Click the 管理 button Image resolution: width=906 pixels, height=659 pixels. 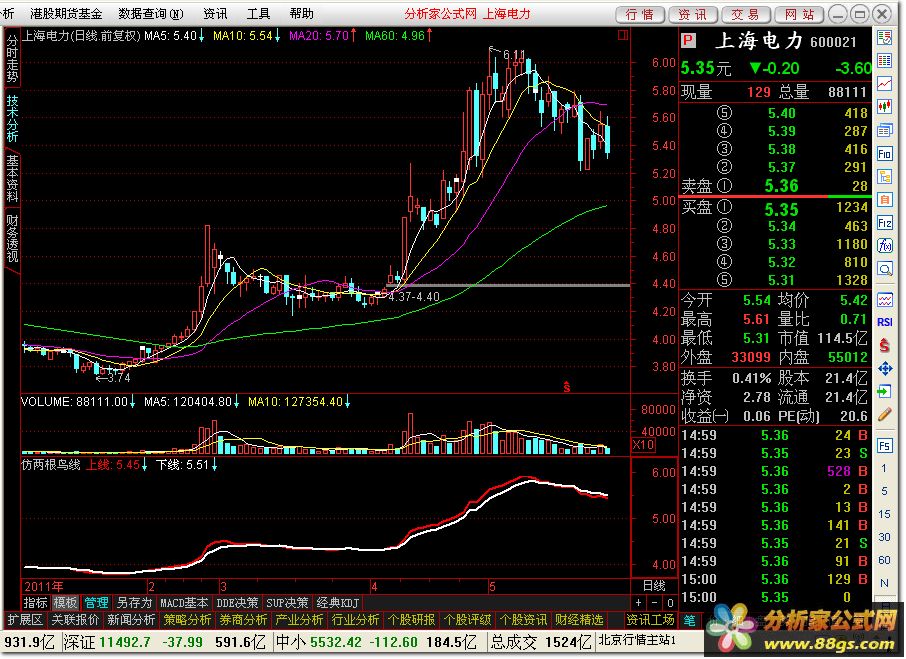point(96,603)
